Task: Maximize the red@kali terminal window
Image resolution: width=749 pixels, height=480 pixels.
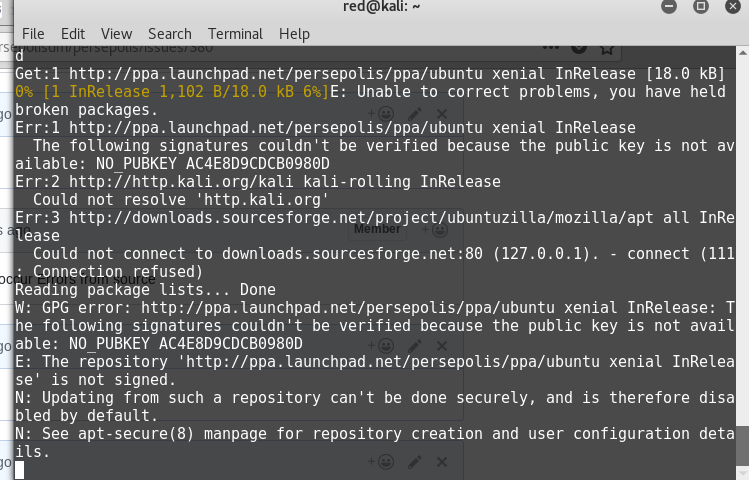Action: (701, 6)
